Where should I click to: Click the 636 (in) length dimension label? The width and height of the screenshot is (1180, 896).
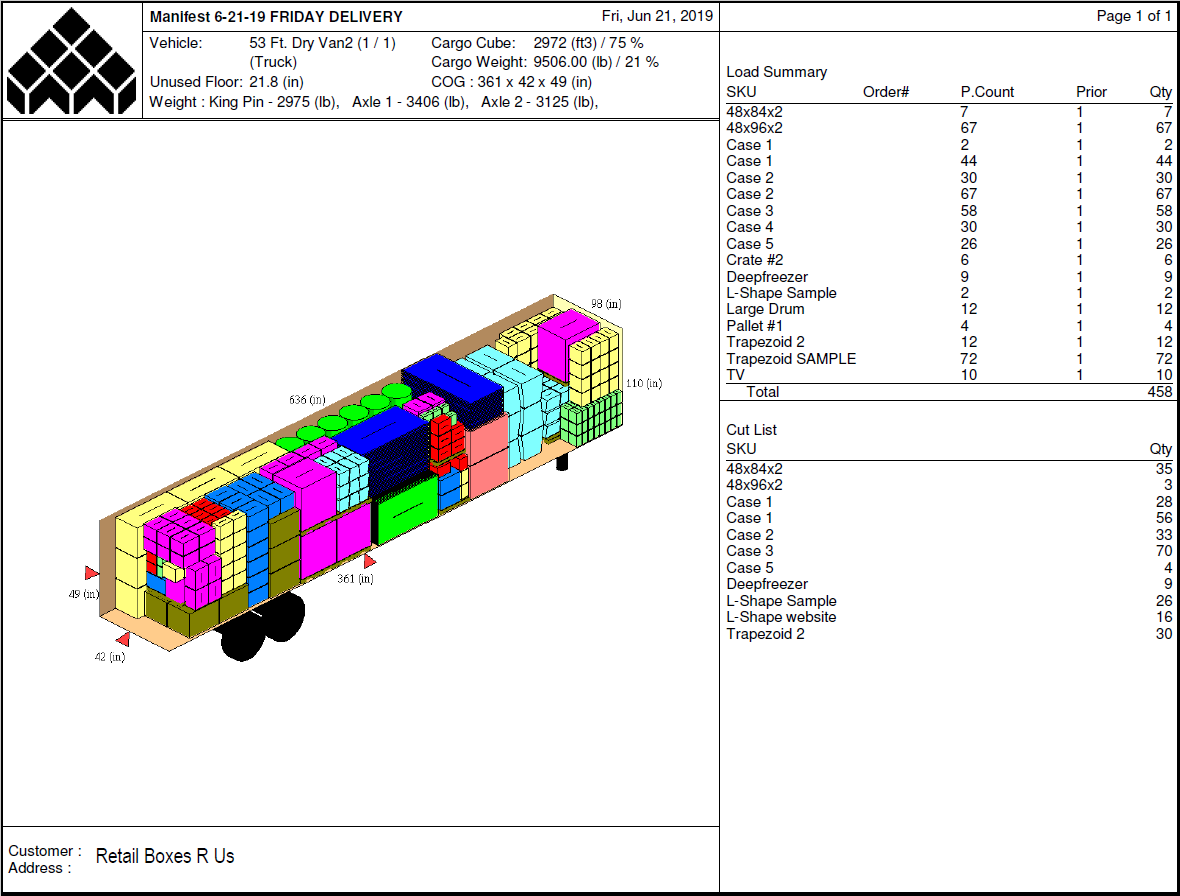[x=306, y=400]
